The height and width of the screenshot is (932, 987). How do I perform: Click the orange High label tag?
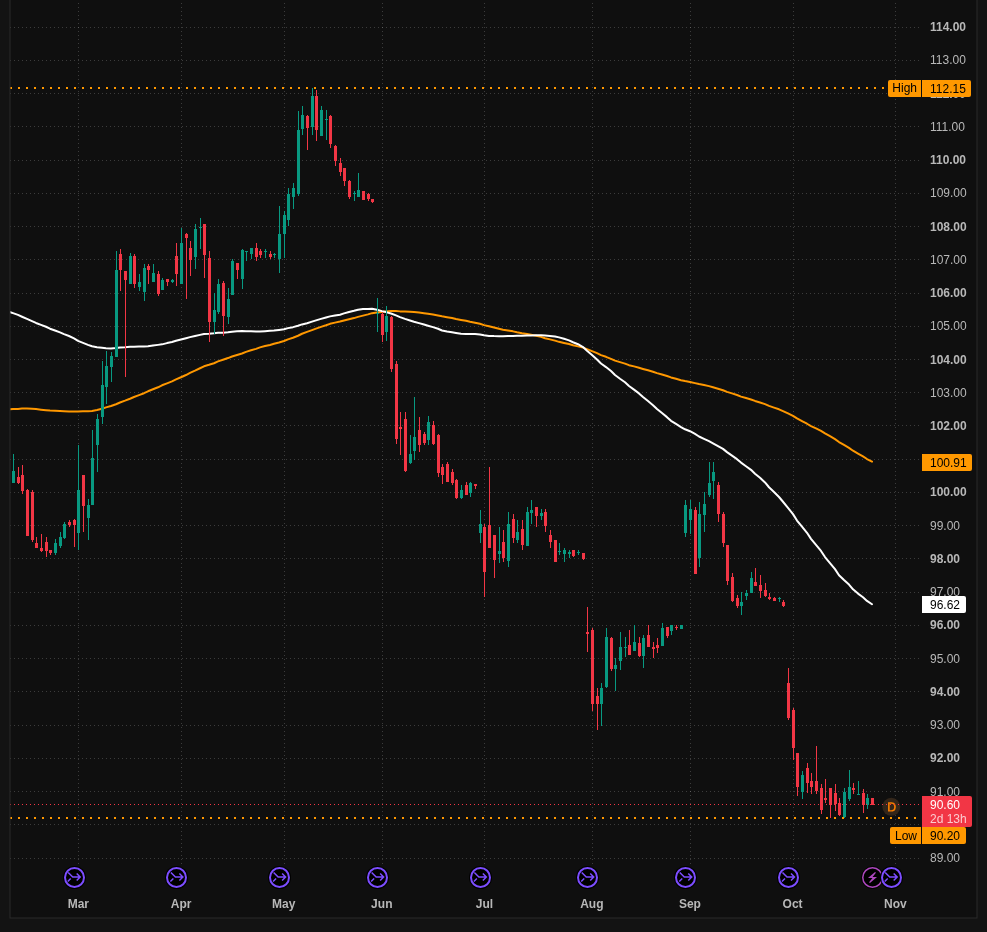click(904, 88)
